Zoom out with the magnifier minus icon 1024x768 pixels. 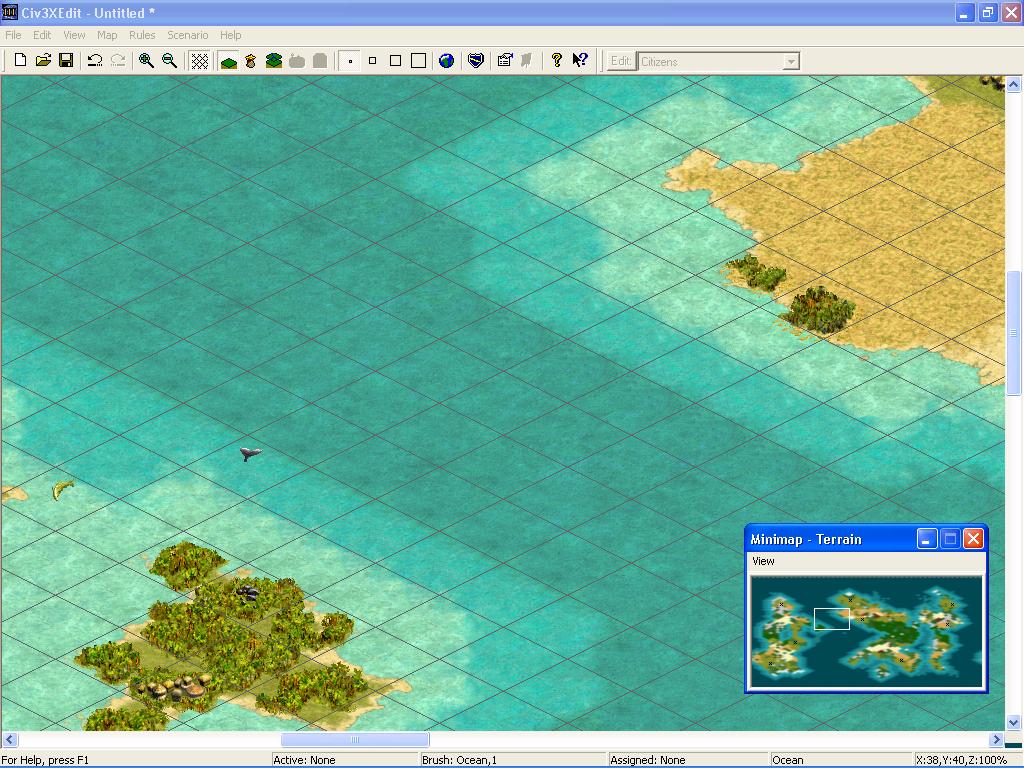click(x=169, y=61)
